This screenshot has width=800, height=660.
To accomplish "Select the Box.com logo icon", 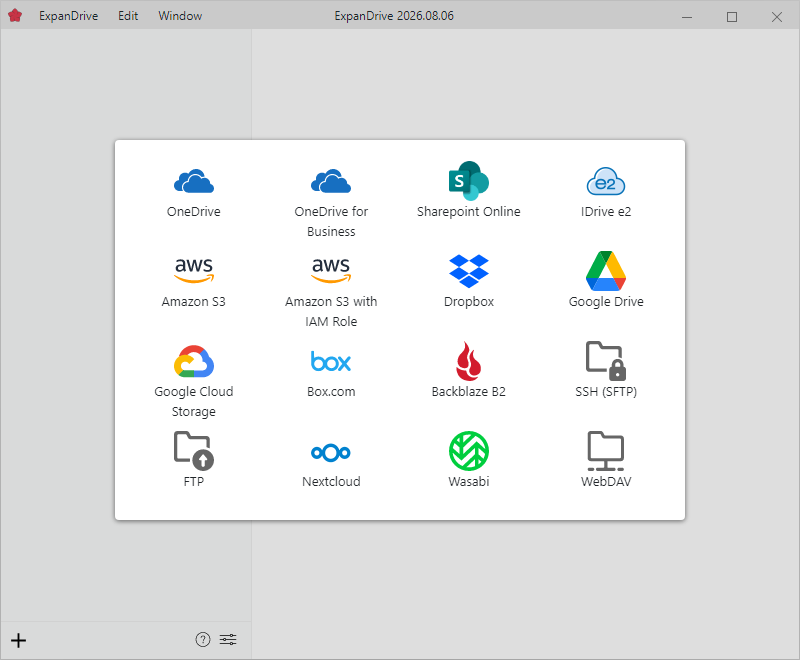I will point(331,361).
